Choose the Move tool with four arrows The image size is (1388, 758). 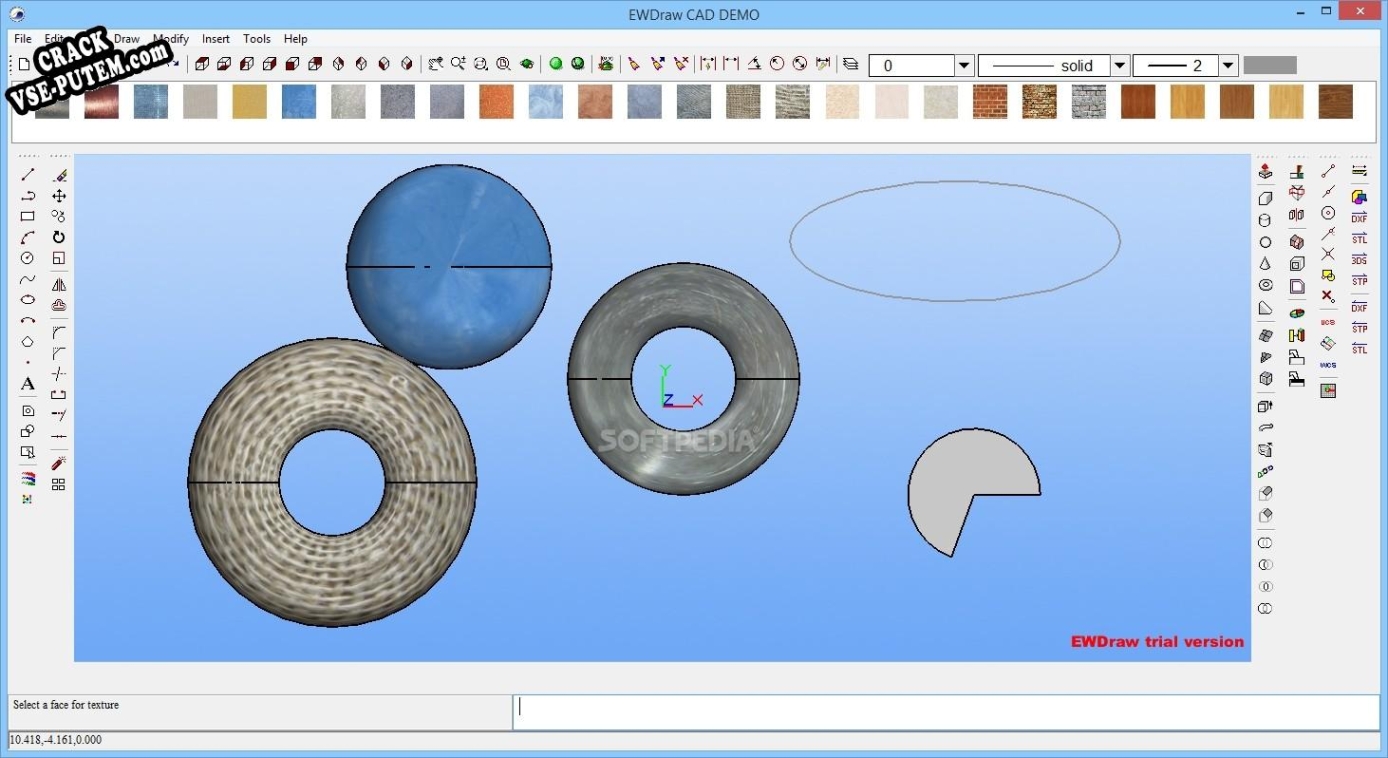(59, 196)
